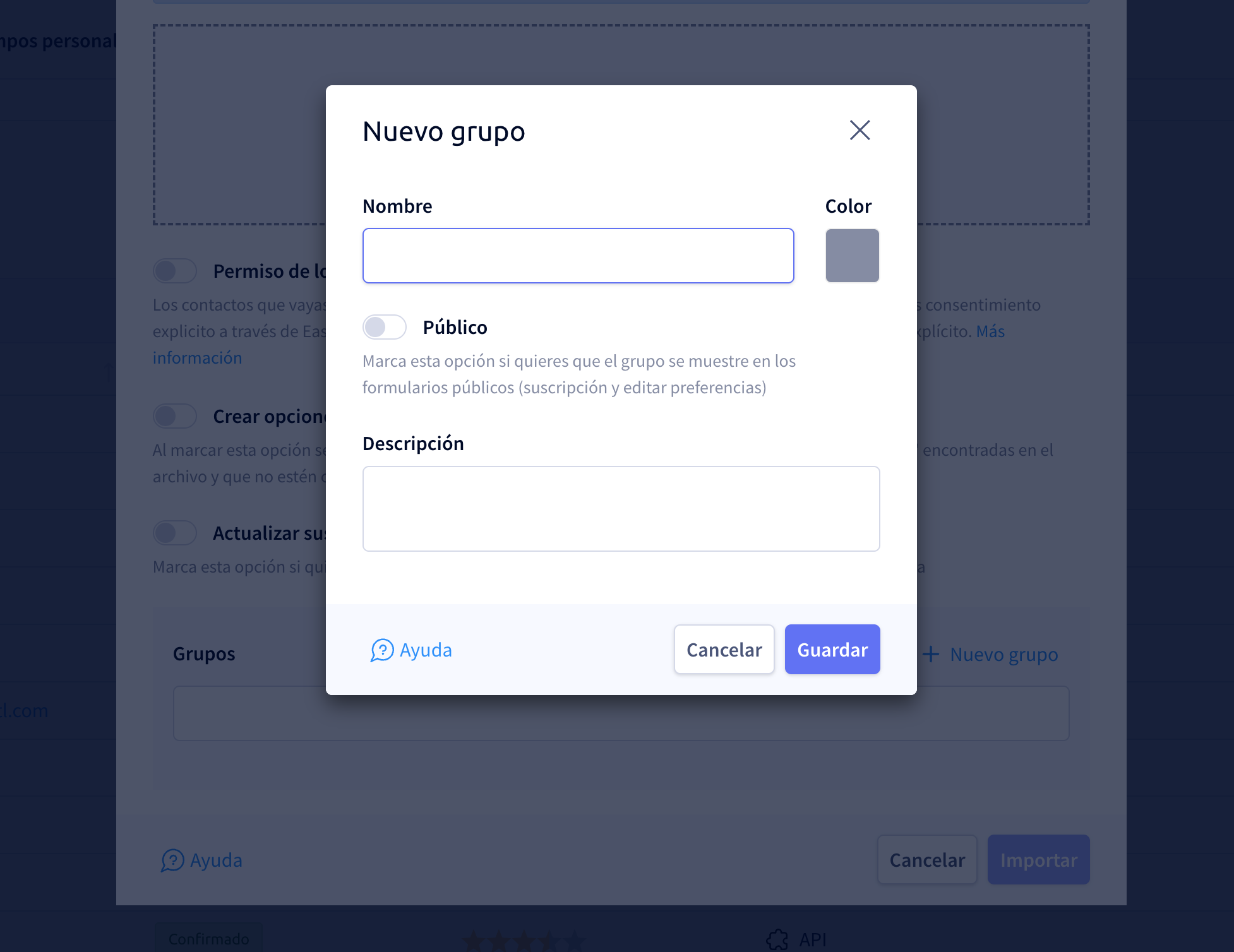Click the plus icon beside Nuevo grupo
This screenshot has height=952, width=1234.
(x=932, y=654)
